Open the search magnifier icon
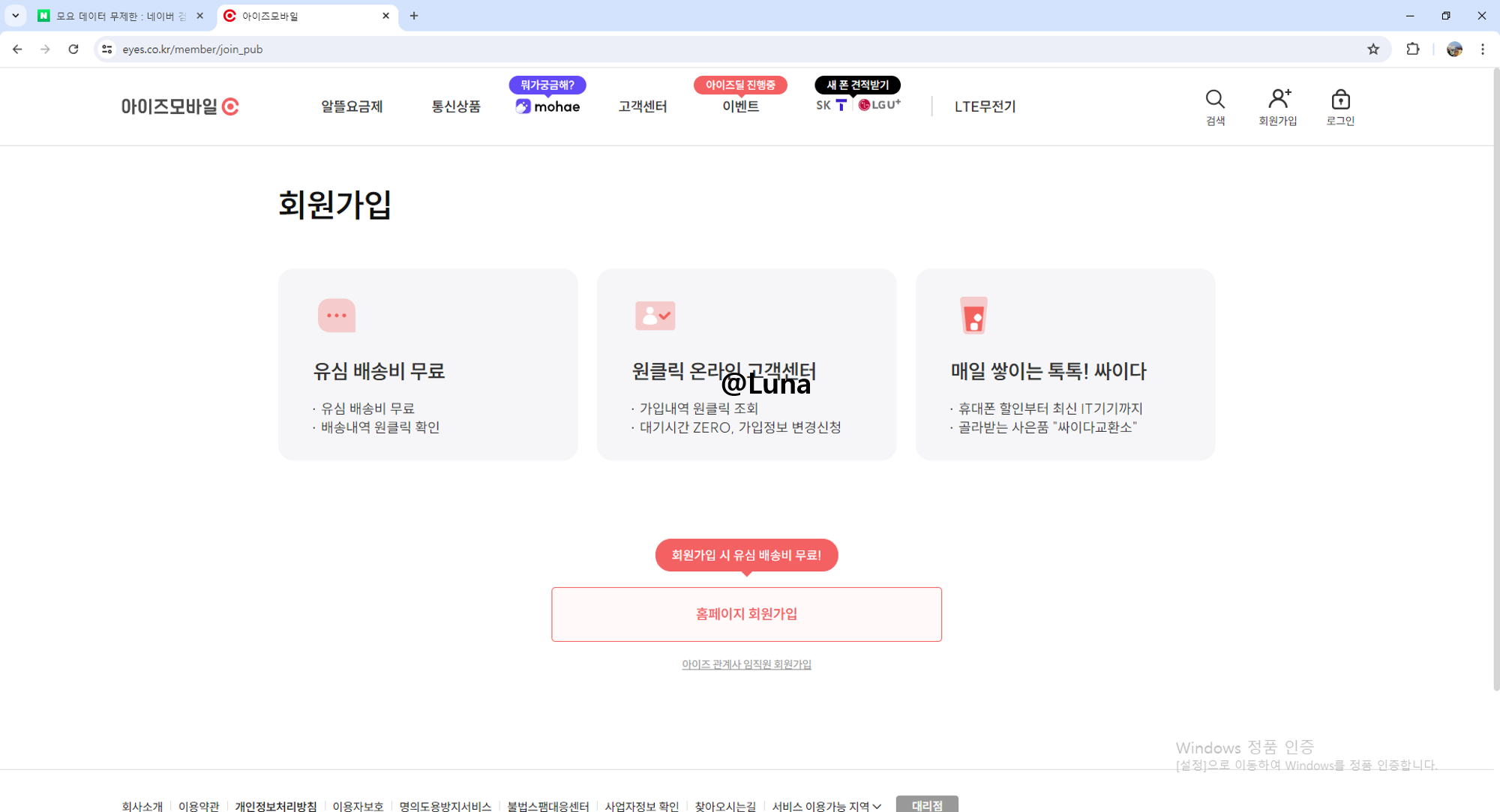 click(x=1215, y=100)
